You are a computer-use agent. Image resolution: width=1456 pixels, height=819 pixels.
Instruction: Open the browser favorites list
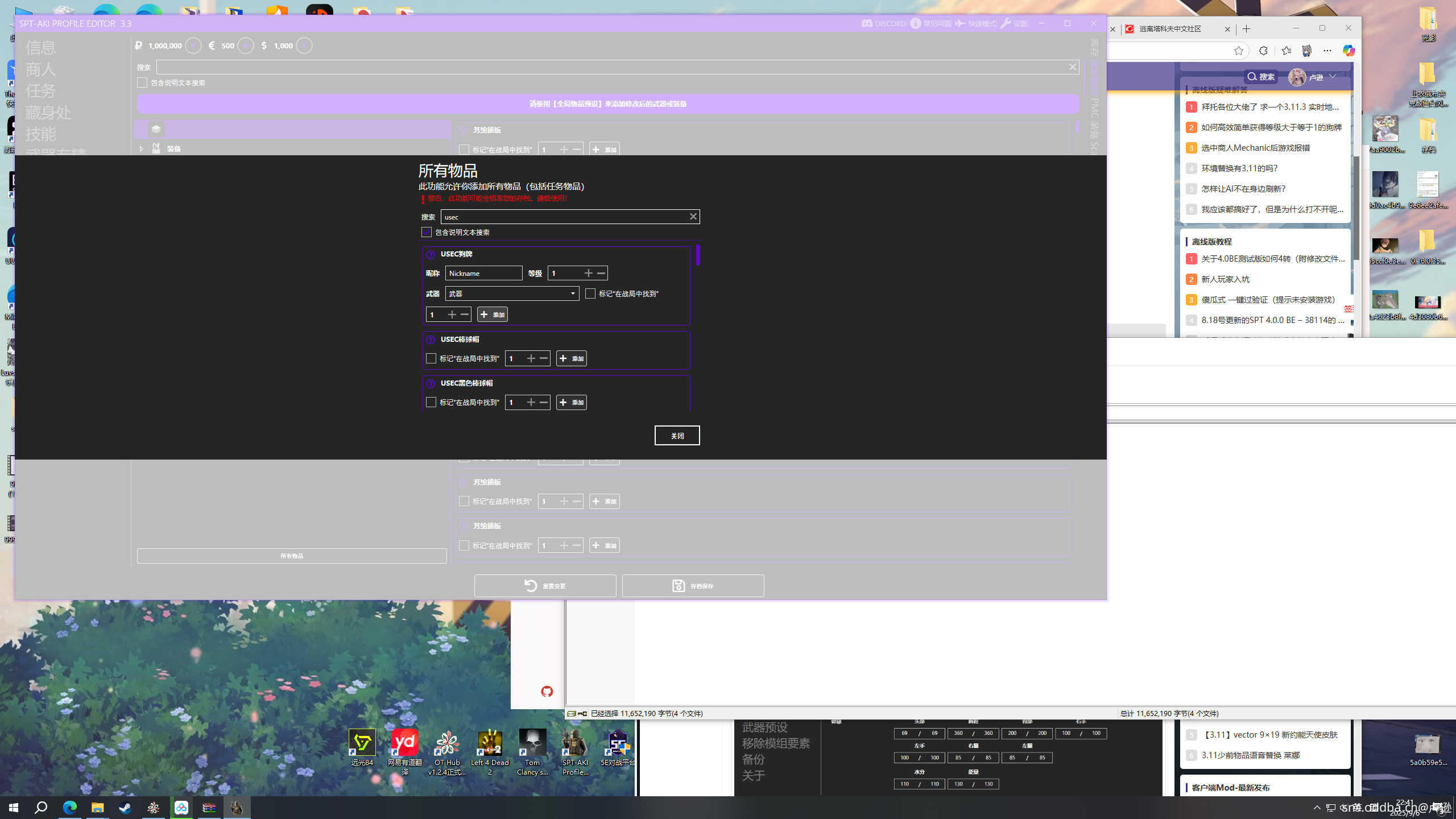click(x=1287, y=51)
